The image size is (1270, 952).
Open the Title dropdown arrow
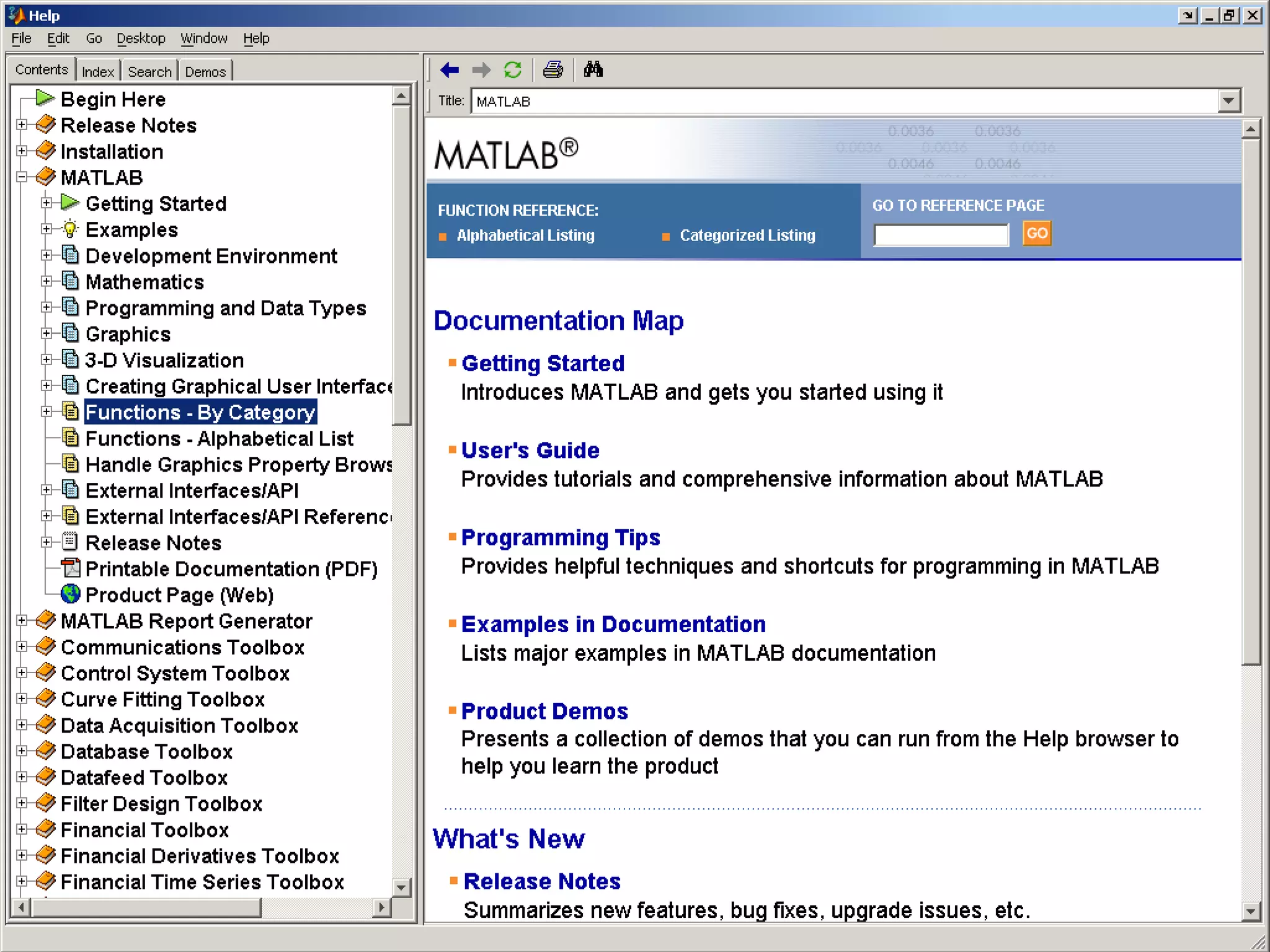(x=1228, y=101)
